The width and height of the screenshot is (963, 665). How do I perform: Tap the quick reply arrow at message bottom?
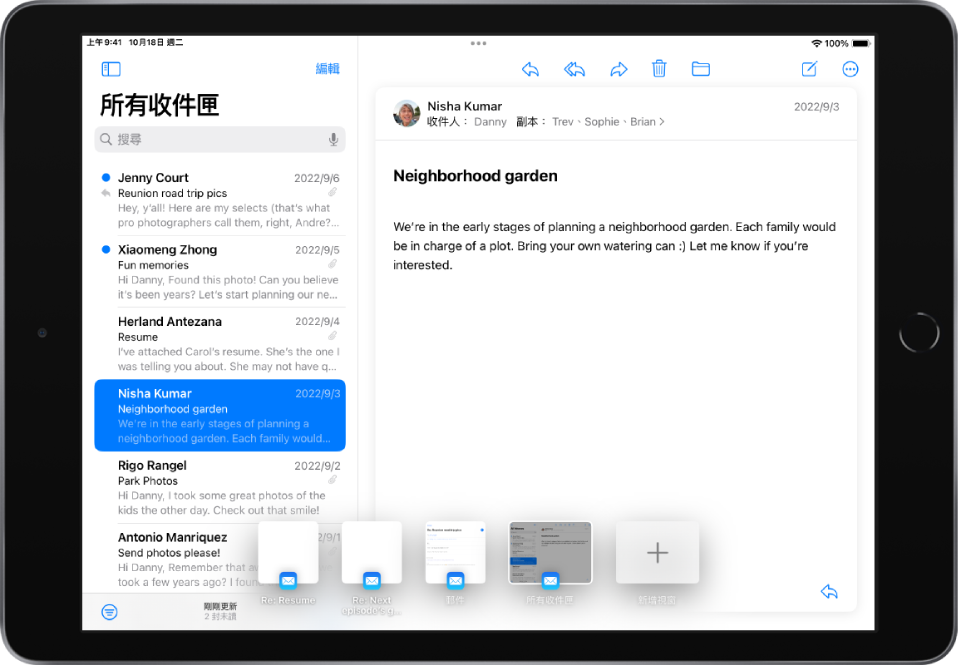tap(829, 591)
